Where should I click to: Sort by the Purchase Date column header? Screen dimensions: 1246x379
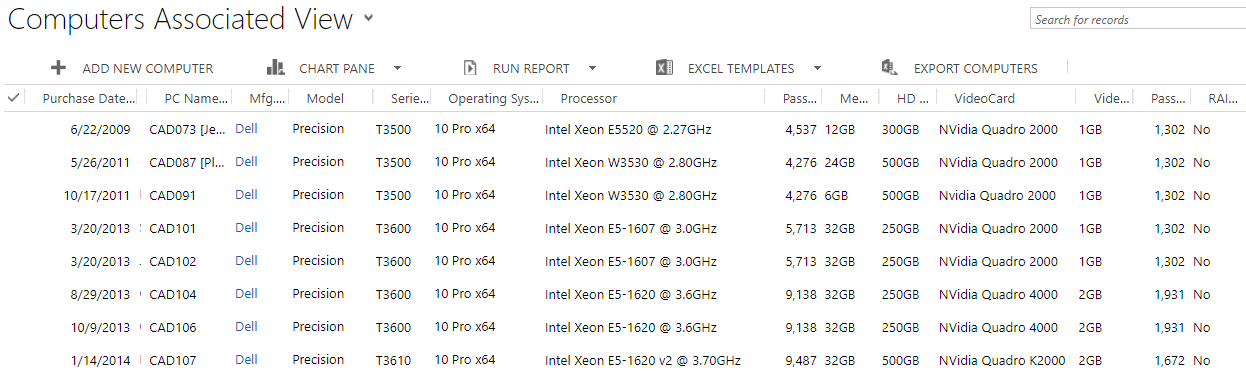tap(88, 98)
